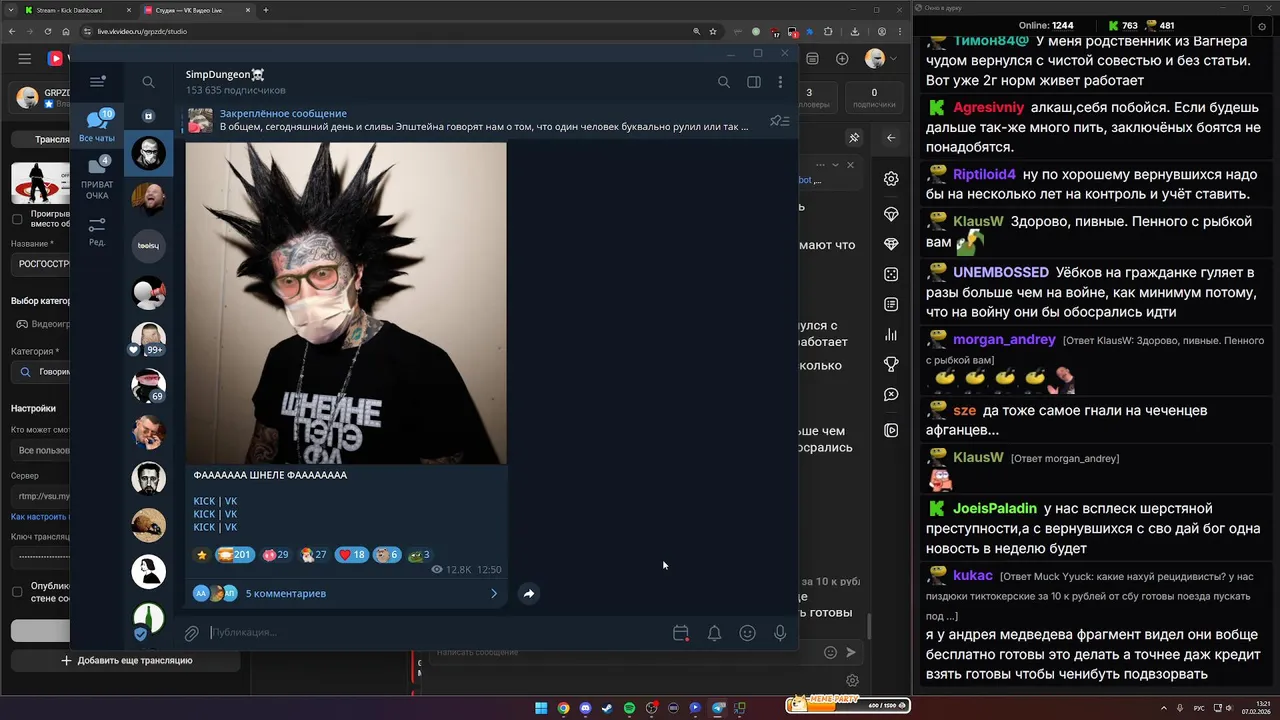Expand the VK profile avatar dropdown arrow
The image size is (1280, 720).
(x=894, y=59)
